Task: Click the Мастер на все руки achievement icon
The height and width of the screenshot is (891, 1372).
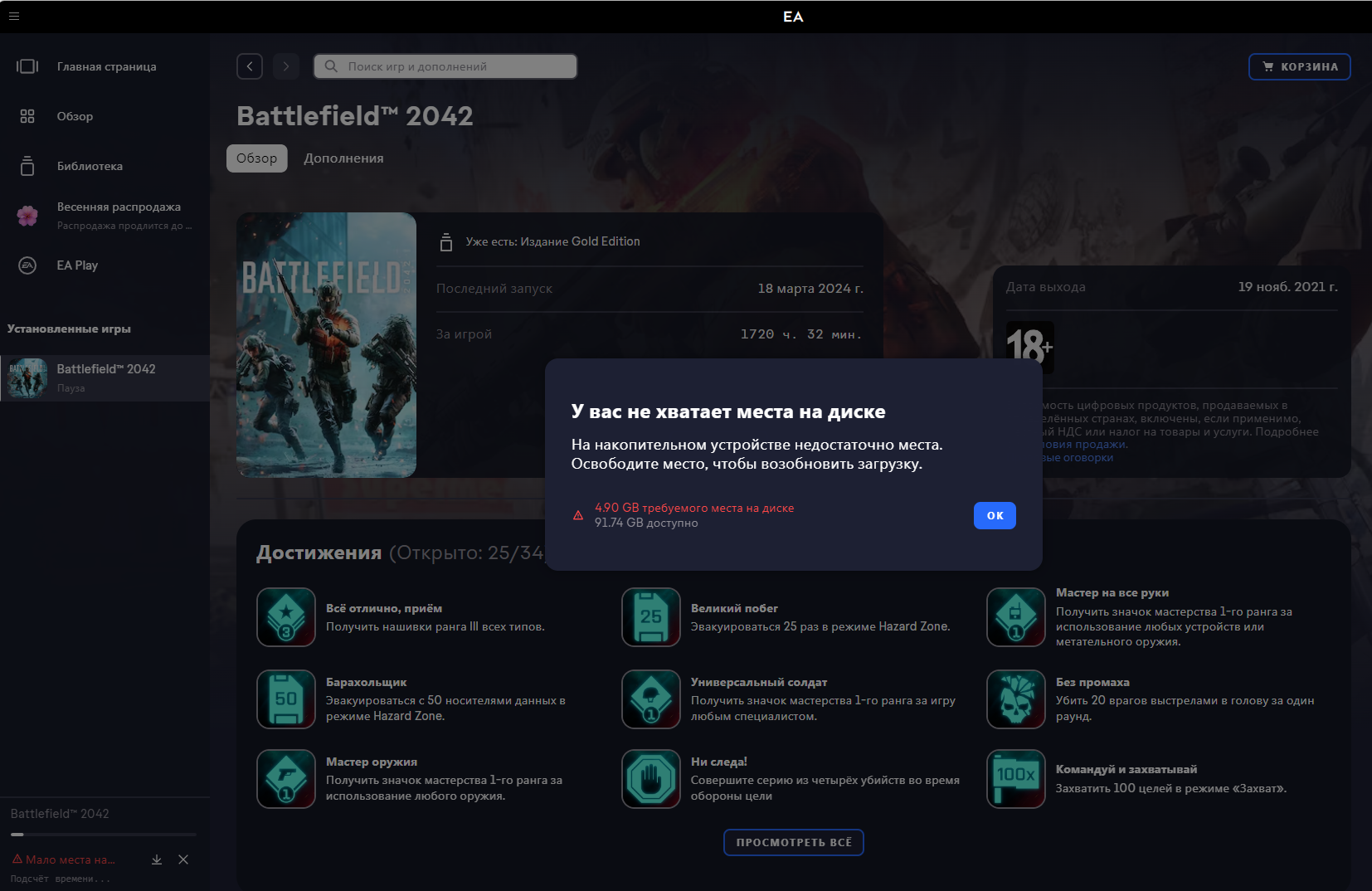Action: 1016,617
